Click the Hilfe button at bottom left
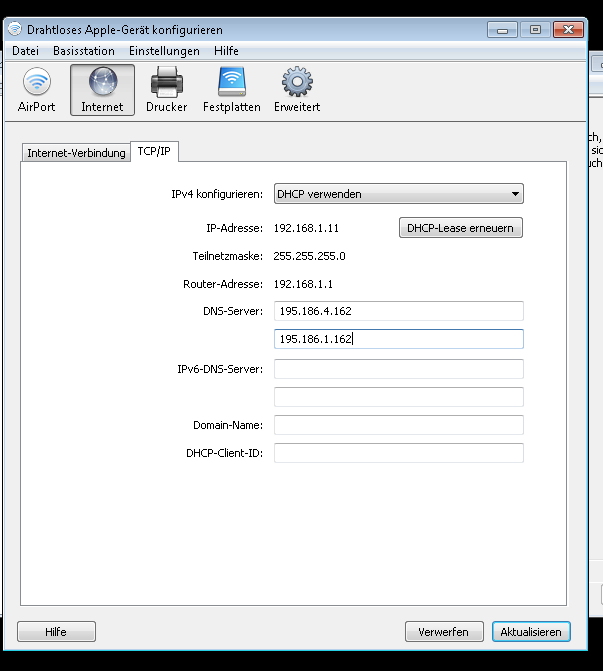The height and width of the screenshot is (671, 603). (56, 632)
